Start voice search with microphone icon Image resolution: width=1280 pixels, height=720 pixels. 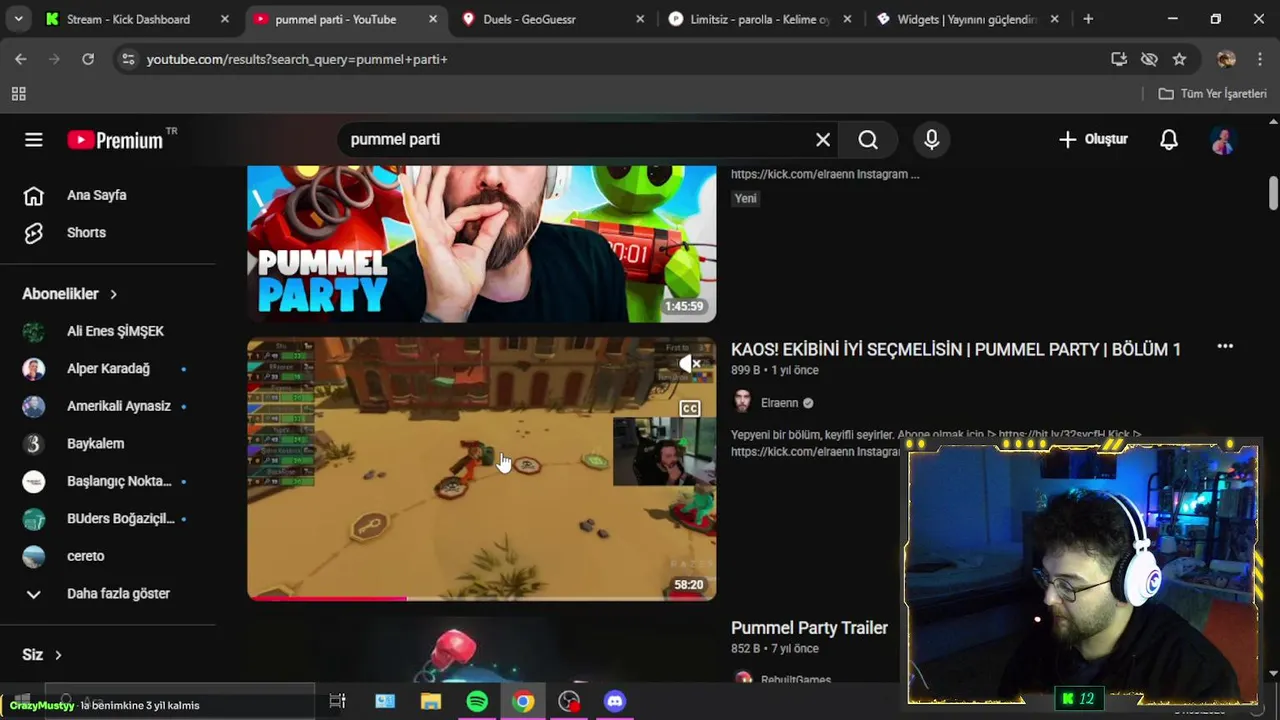[x=931, y=140]
